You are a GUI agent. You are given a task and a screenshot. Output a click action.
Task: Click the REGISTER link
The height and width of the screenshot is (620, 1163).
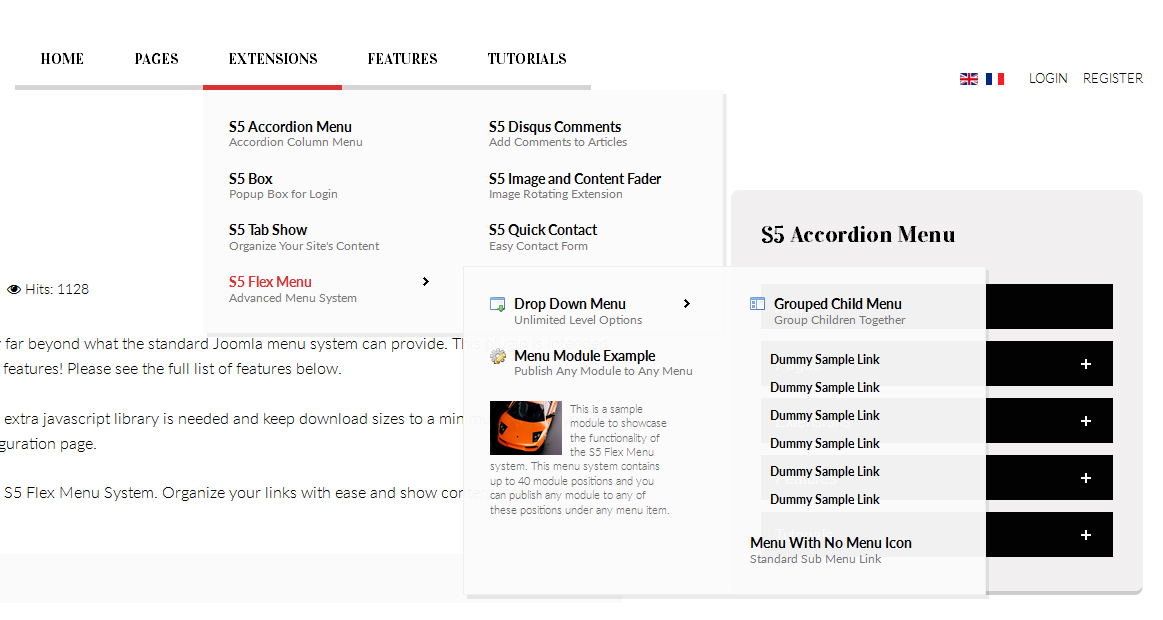(1113, 79)
